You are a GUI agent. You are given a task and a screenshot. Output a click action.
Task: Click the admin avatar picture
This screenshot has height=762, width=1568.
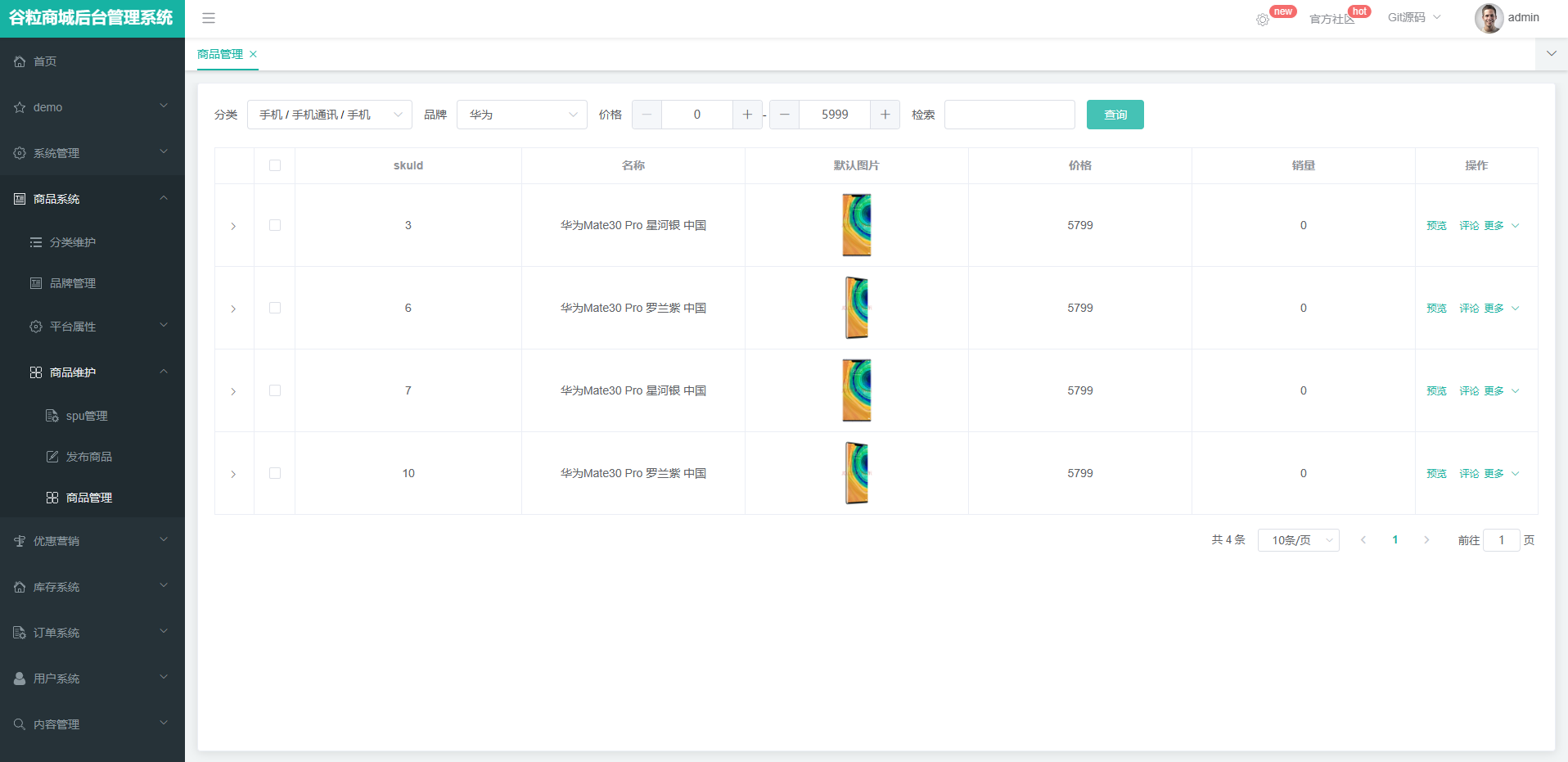[1488, 18]
